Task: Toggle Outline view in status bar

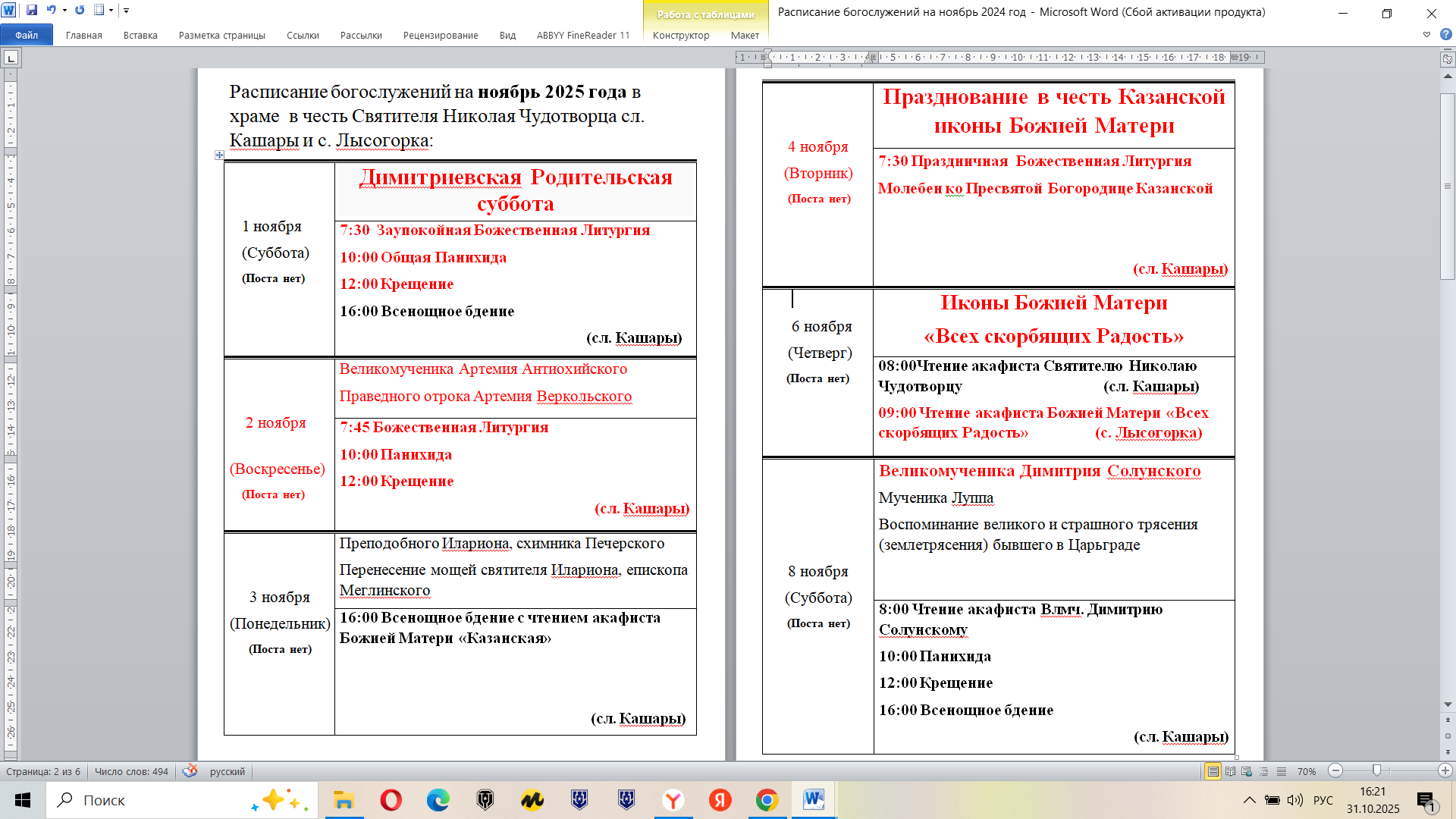Action: coord(1264,771)
